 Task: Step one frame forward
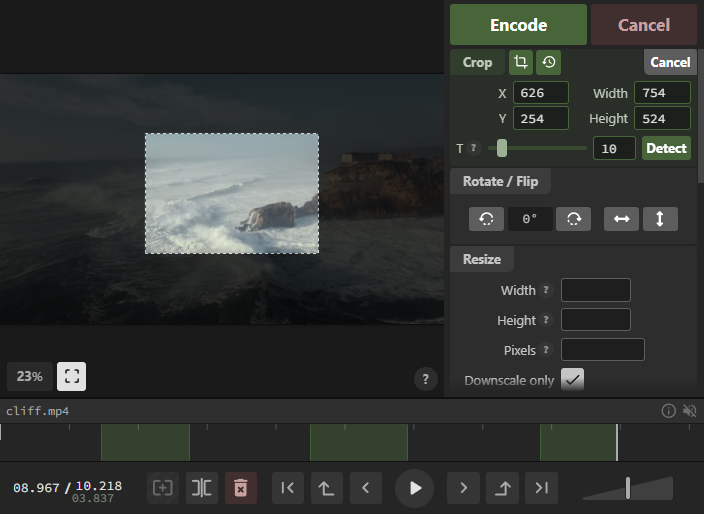tap(463, 488)
